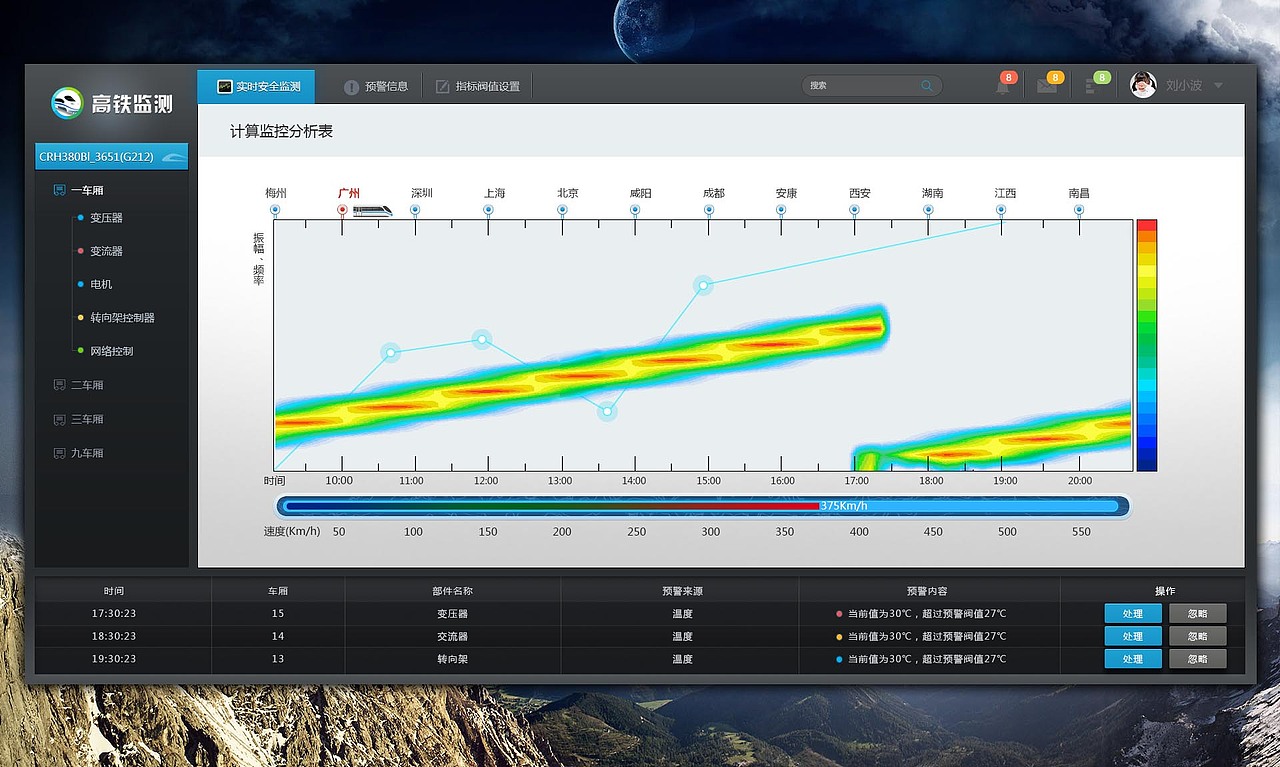Select the 上海 station marker

pyautogui.click(x=488, y=210)
